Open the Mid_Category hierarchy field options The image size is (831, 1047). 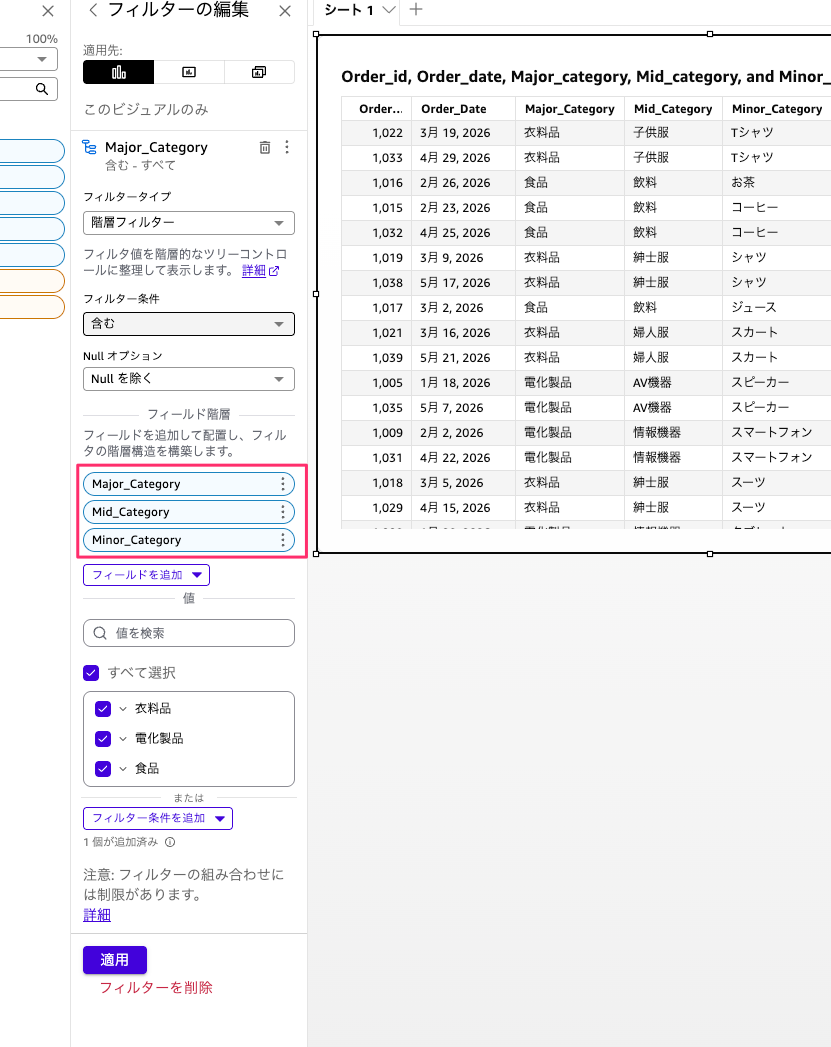(283, 511)
